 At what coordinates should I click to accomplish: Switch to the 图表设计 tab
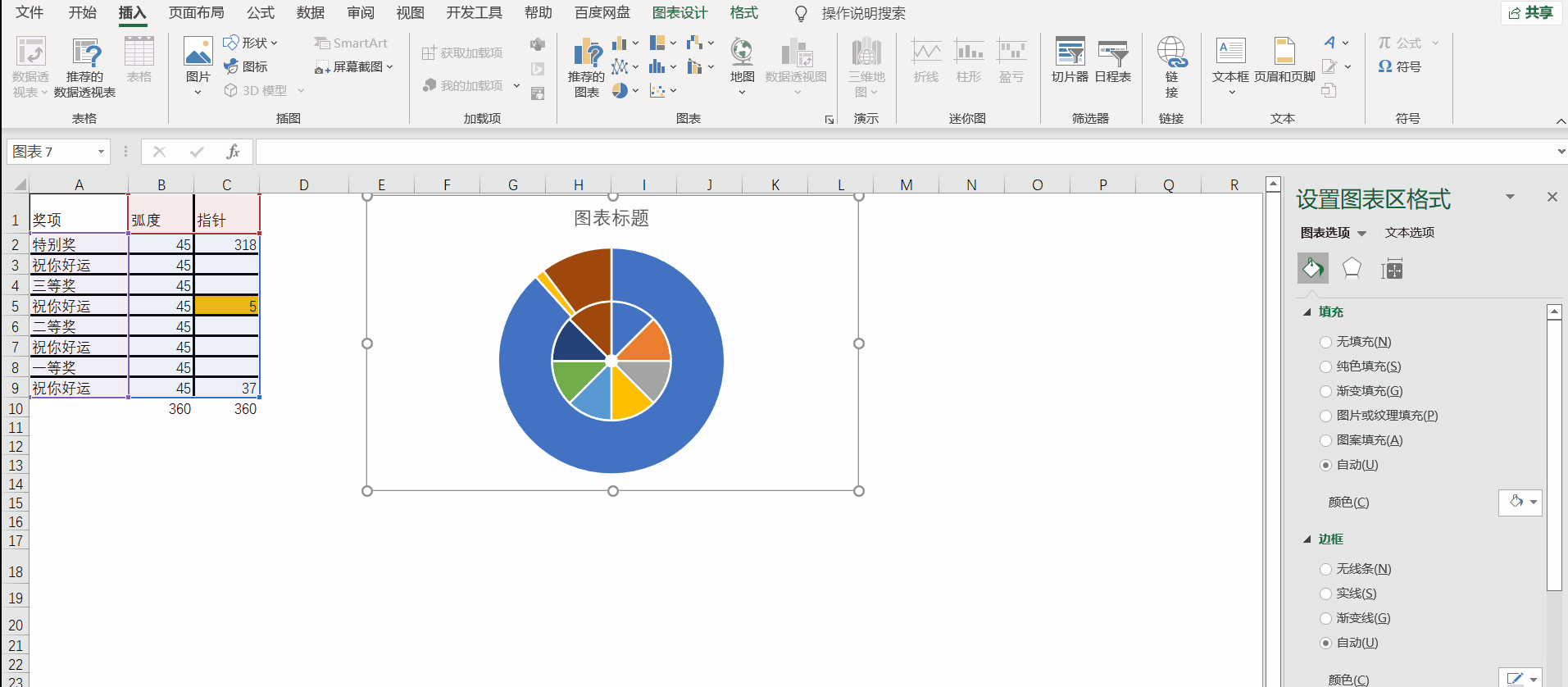tap(679, 13)
